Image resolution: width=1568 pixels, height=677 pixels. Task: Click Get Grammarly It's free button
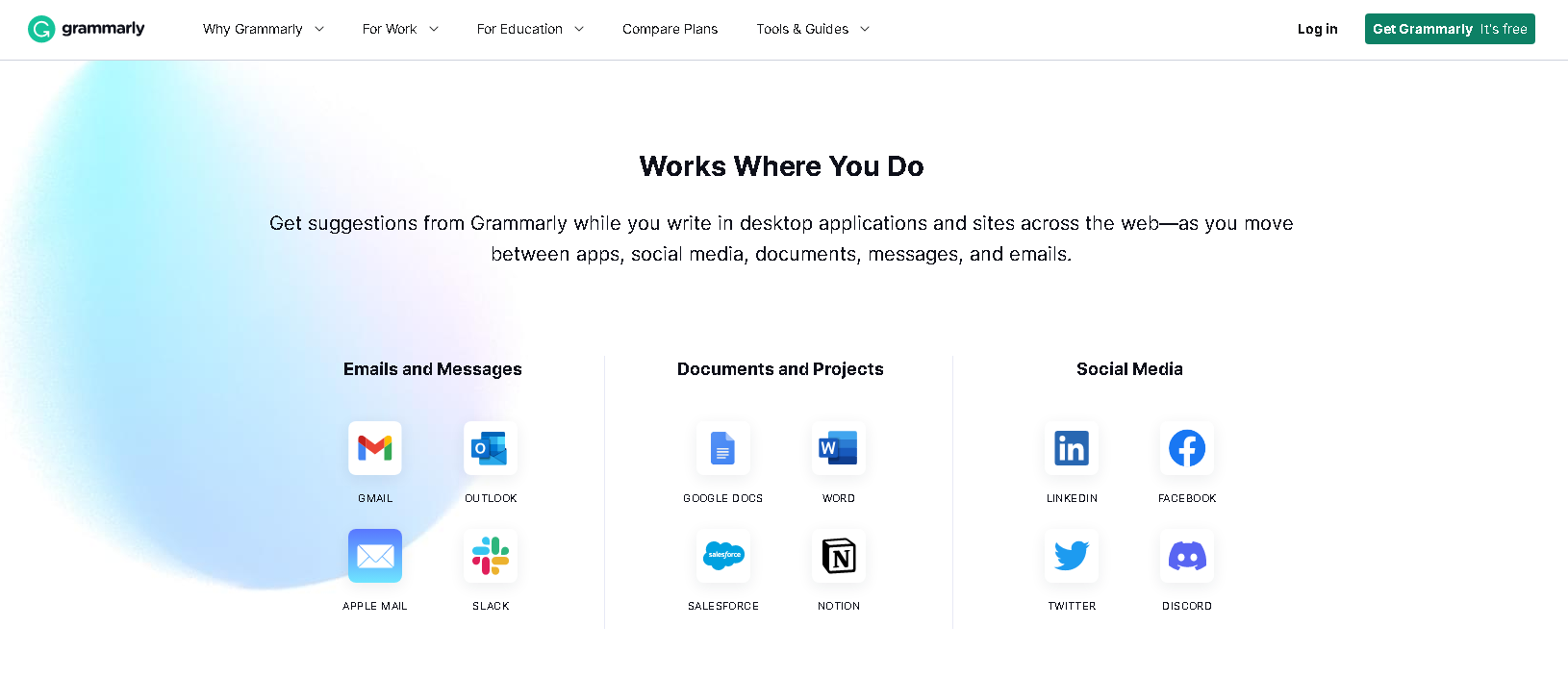pyautogui.click(x=1450, y=29)
